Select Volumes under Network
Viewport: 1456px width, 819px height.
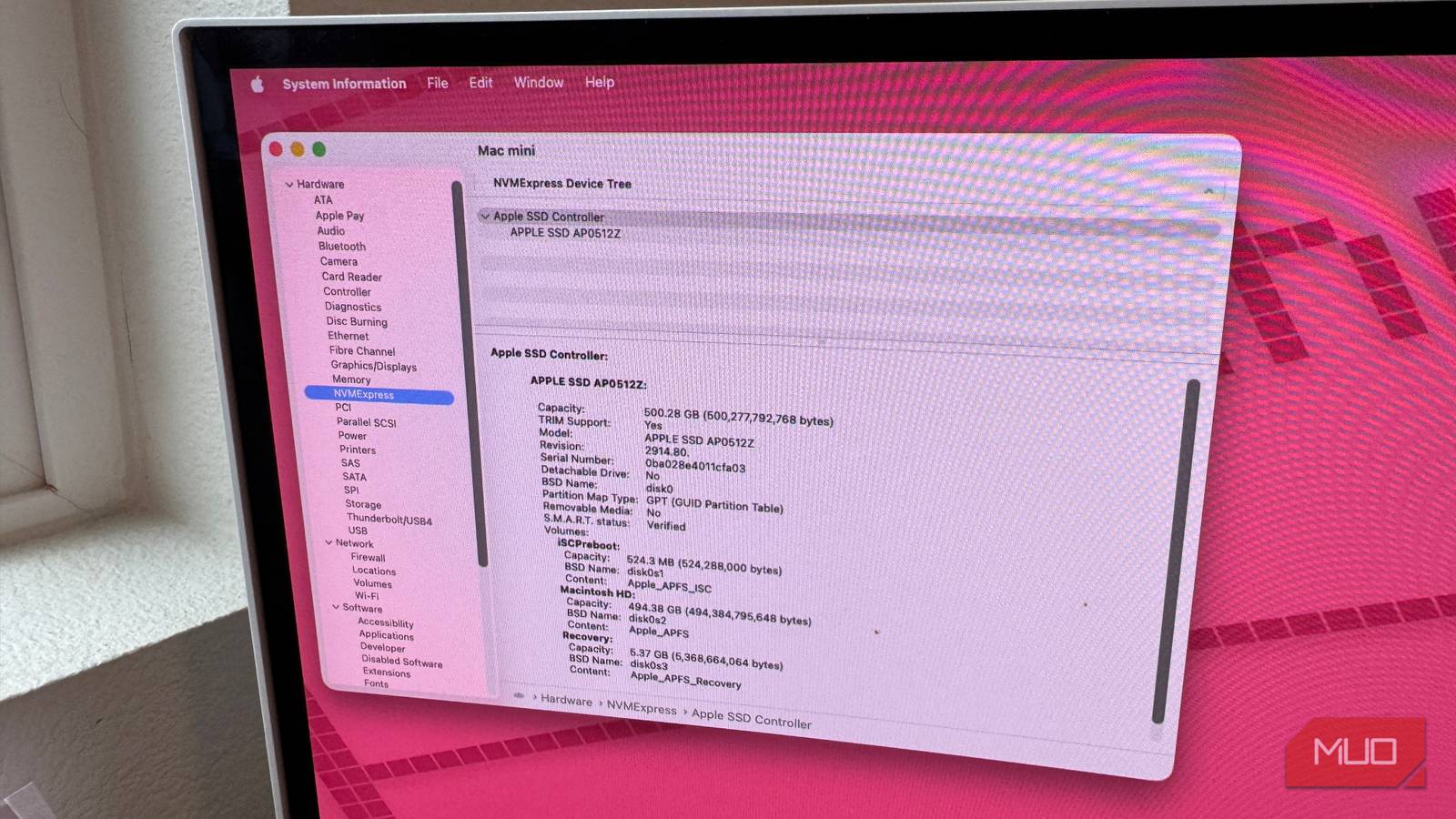point(373,583)
